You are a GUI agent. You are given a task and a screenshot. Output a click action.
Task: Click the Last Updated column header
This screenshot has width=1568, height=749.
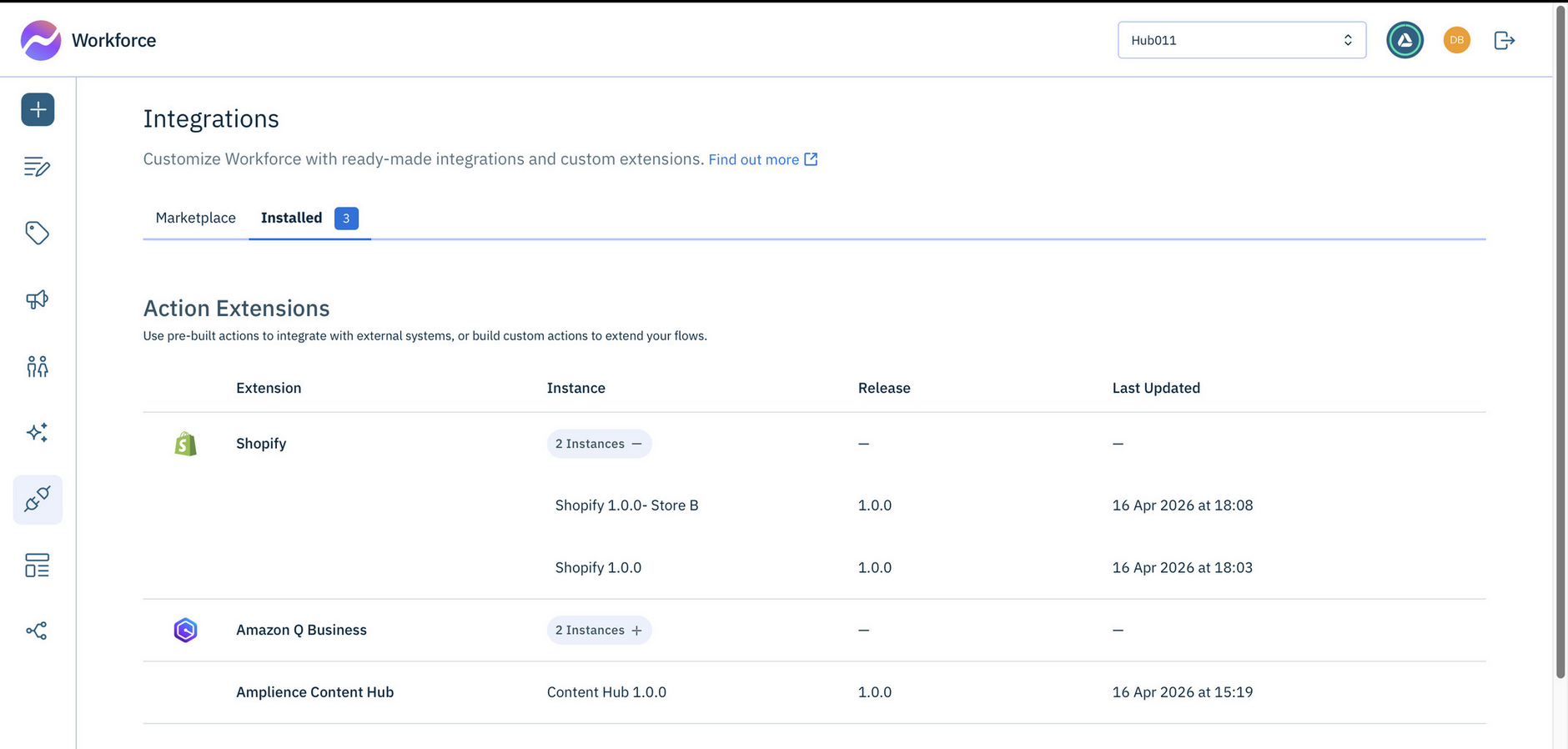[x=1156, y=388]
